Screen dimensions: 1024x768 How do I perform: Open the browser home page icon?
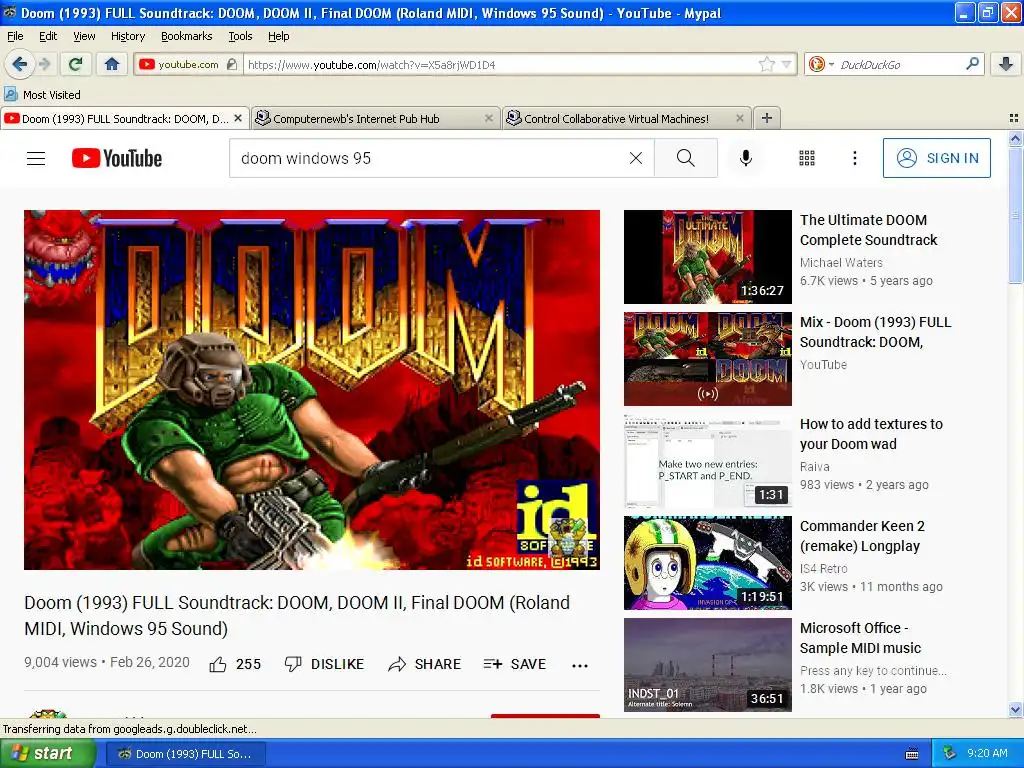112,64
